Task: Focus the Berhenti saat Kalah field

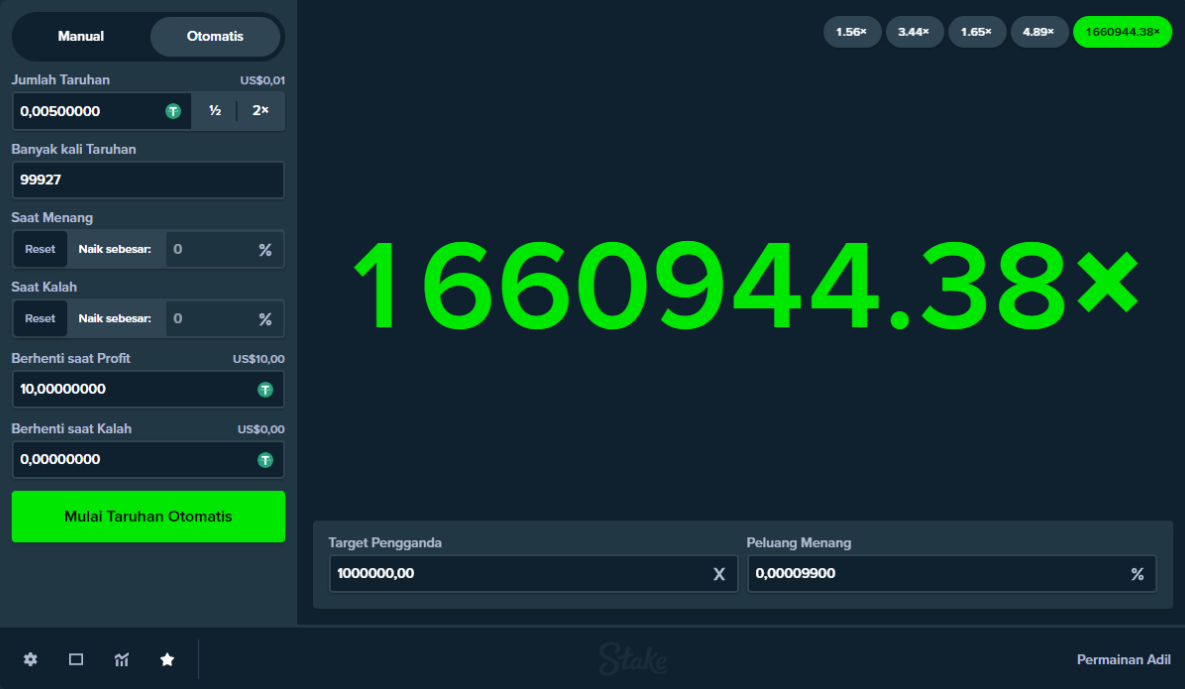Action: click(148, 459)
